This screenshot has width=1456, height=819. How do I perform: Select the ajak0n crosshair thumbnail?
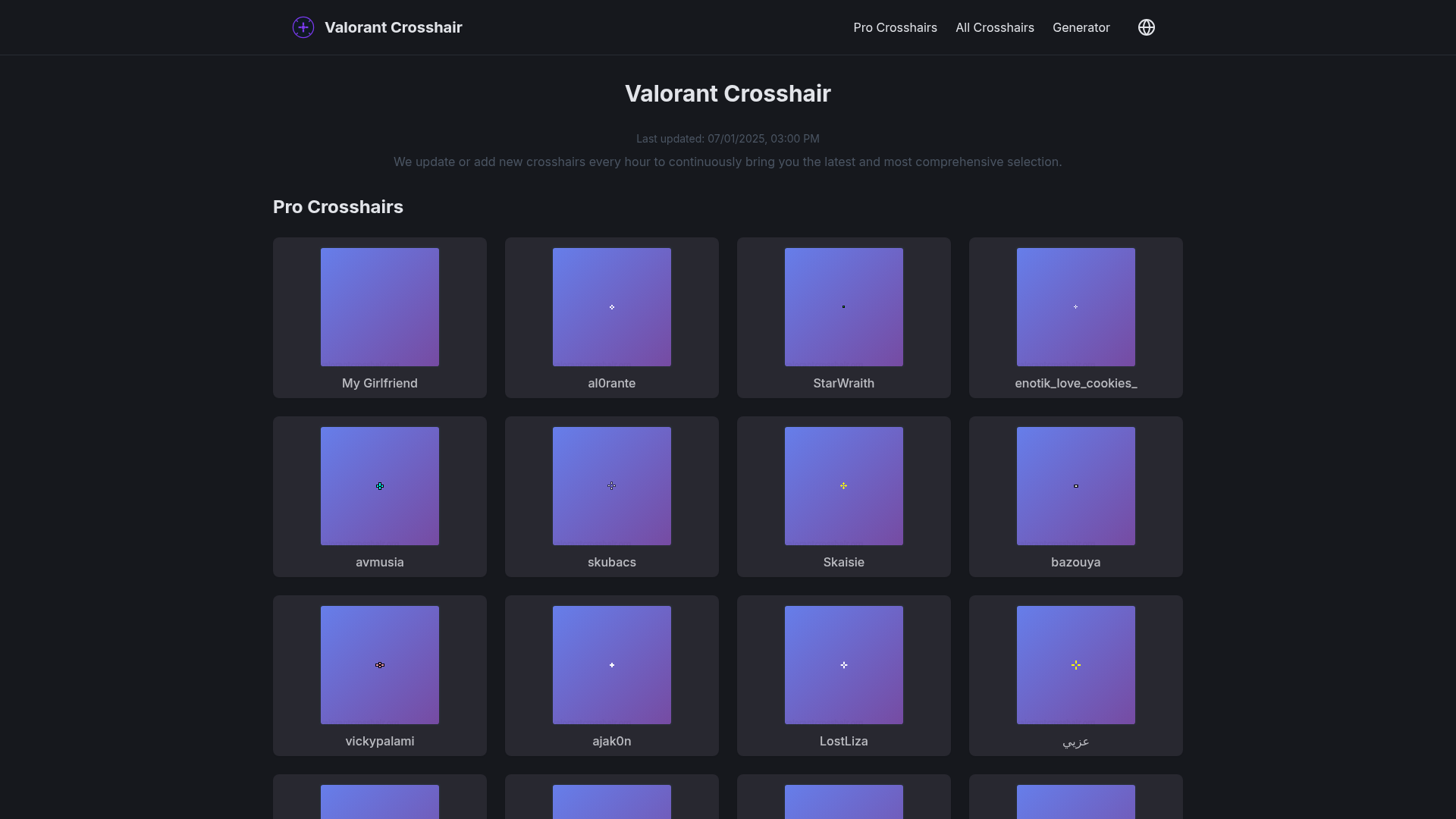point(612,665)
